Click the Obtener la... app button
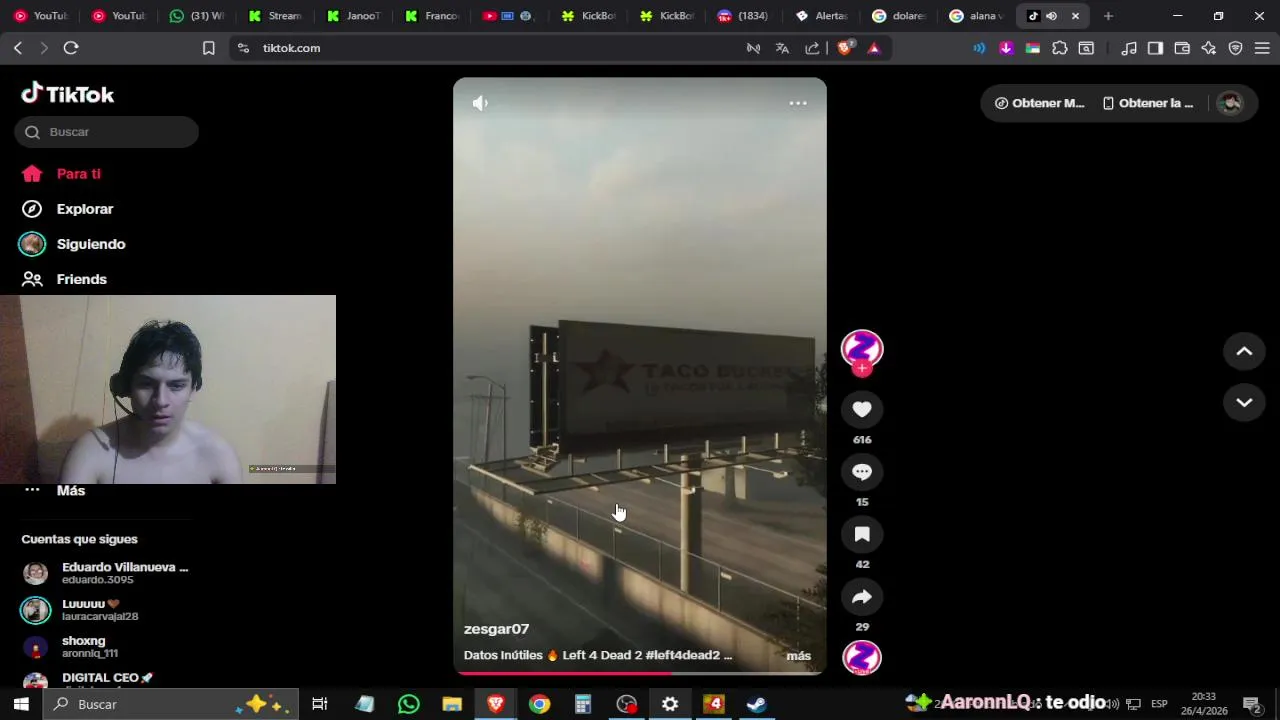Screen dimensions: 1280x720 [x=1147, y=103]
